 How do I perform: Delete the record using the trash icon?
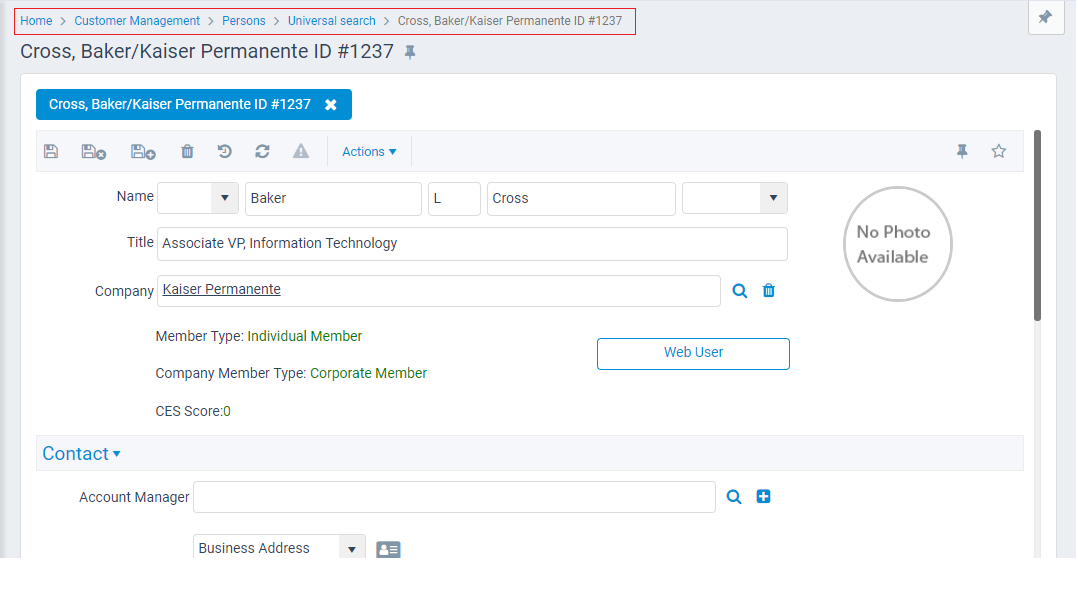tap(187, 151)
